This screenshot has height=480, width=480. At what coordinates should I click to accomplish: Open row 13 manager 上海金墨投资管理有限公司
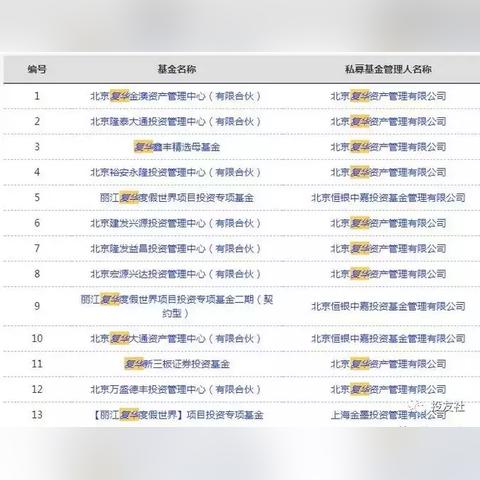[x=388, y=415]
